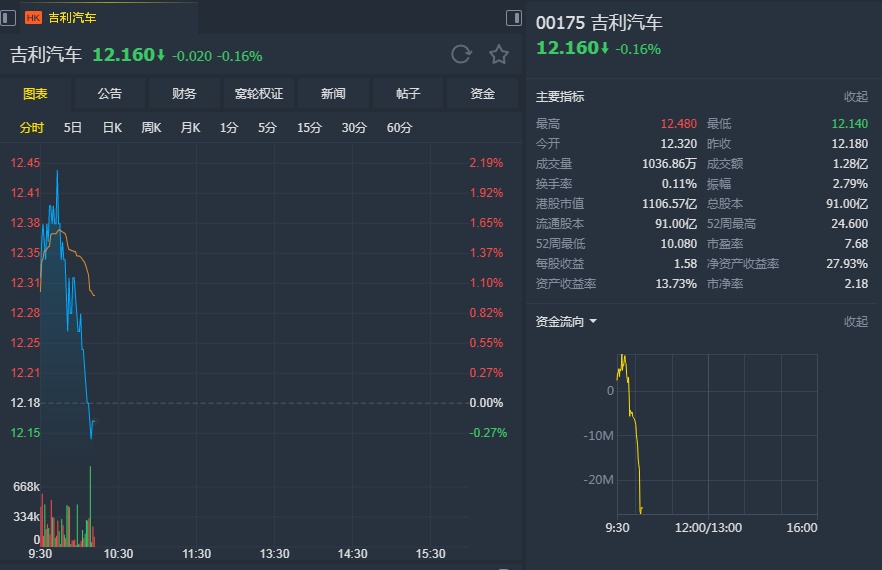Collapse the 资金流向 section via 收起
882x570 pixels.
point(856,322)
